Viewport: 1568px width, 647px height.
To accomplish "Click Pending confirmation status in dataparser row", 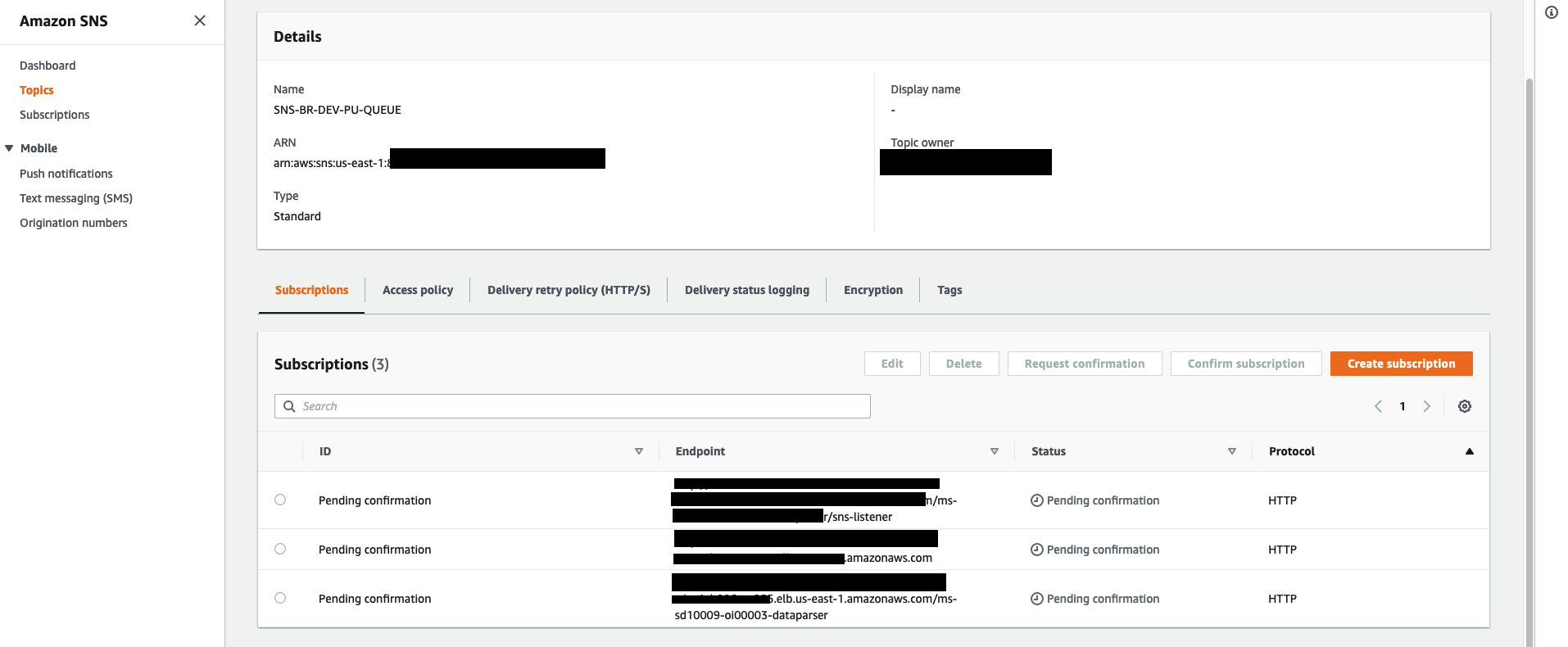I will pos(1103,599).
